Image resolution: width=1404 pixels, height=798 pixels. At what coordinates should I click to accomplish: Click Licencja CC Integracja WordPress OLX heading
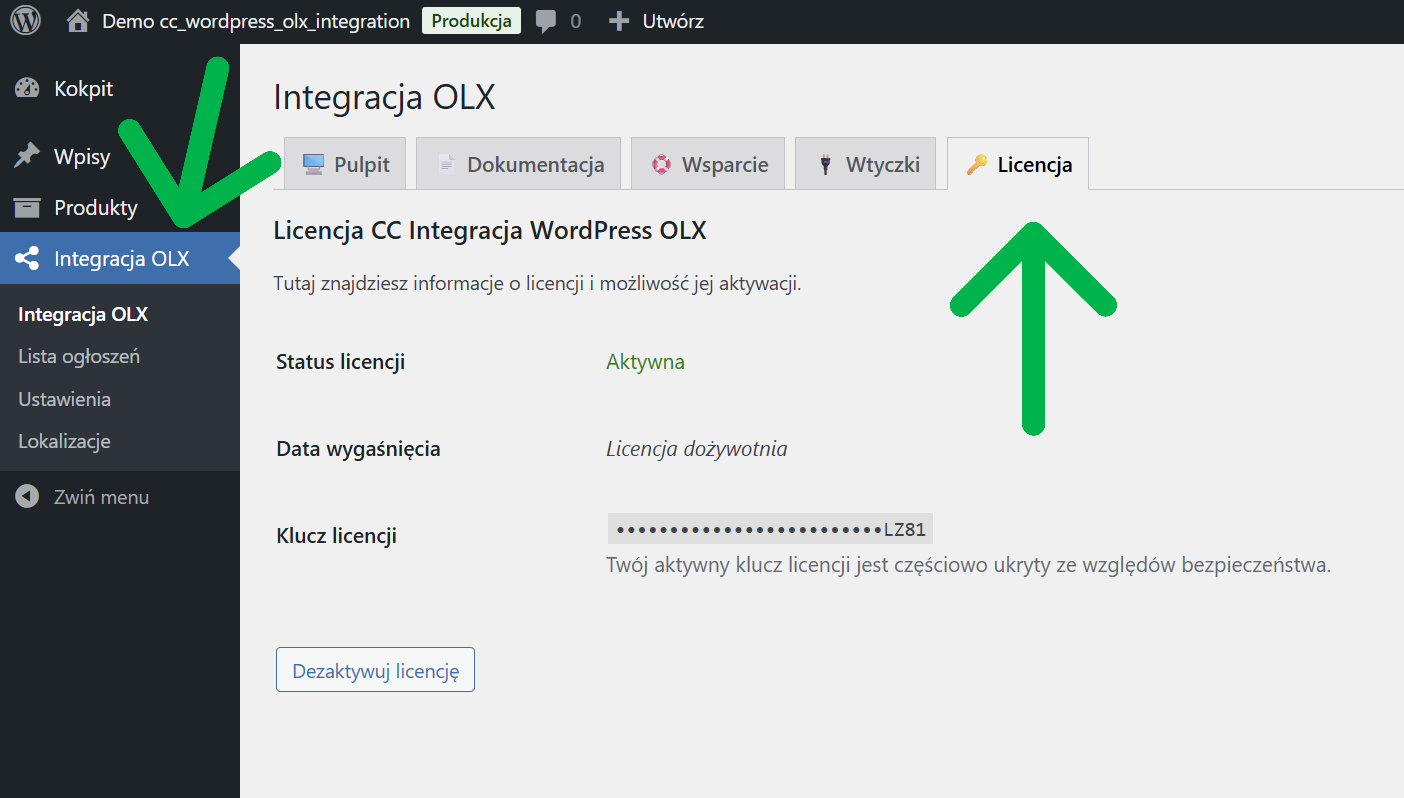490,231
